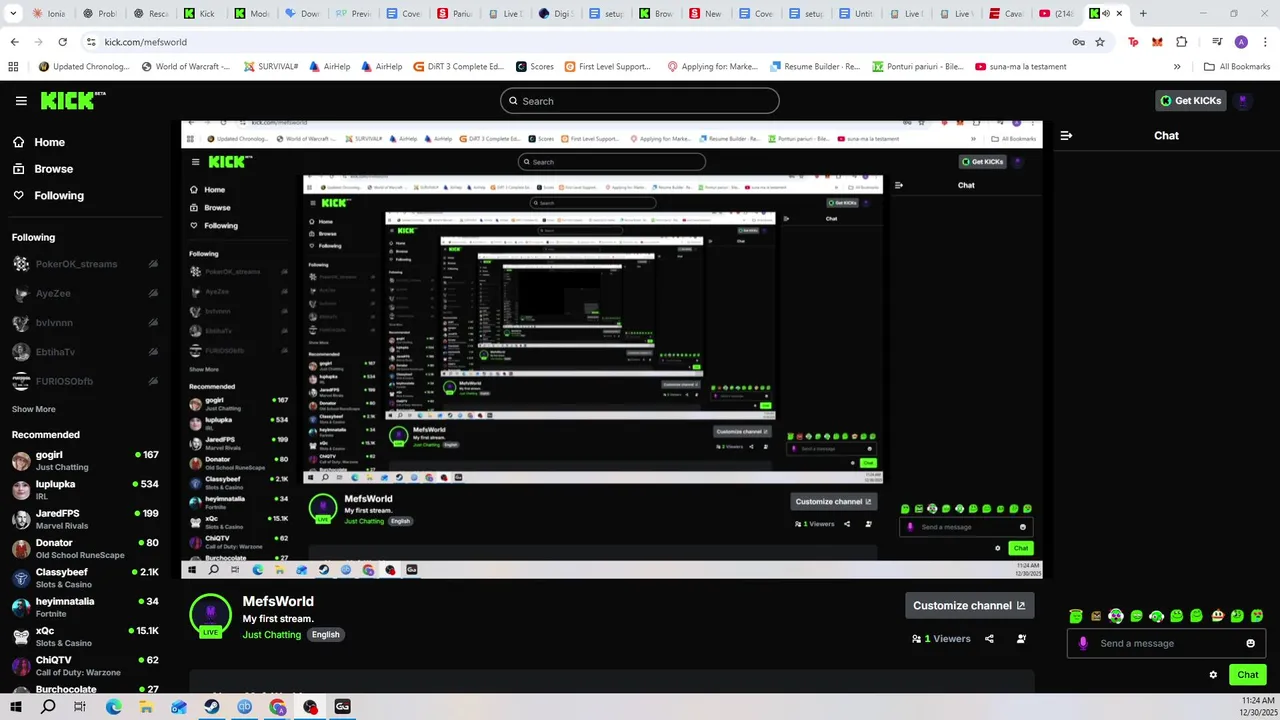Open Chrome media controls icon

click(1216, 42)
